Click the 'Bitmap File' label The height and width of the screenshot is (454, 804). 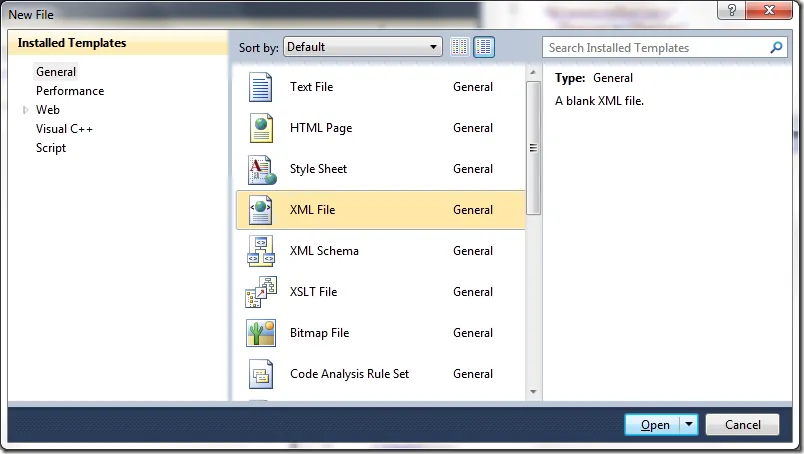tap(319, 333)
